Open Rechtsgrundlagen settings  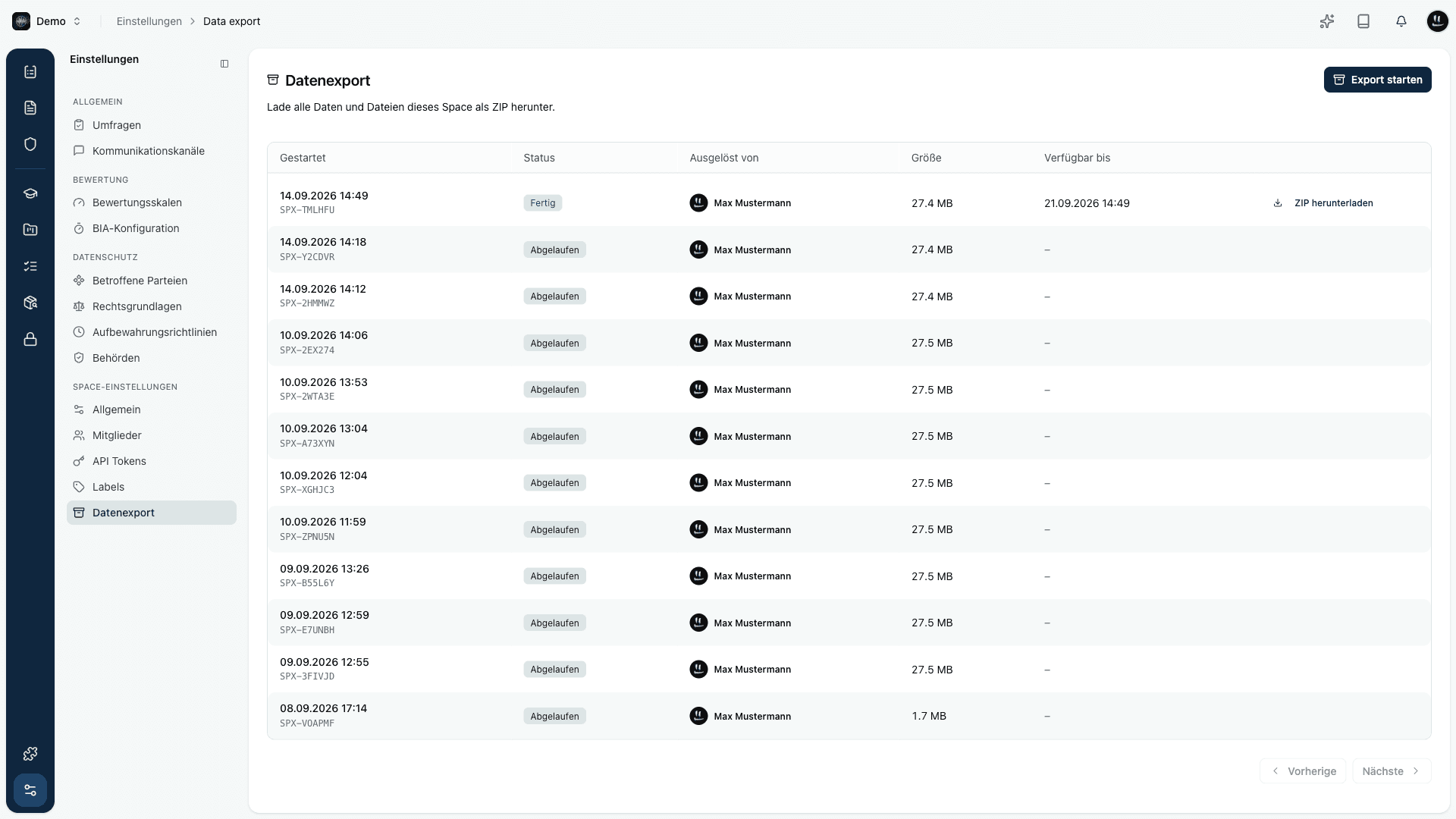(x=152, y=306)
